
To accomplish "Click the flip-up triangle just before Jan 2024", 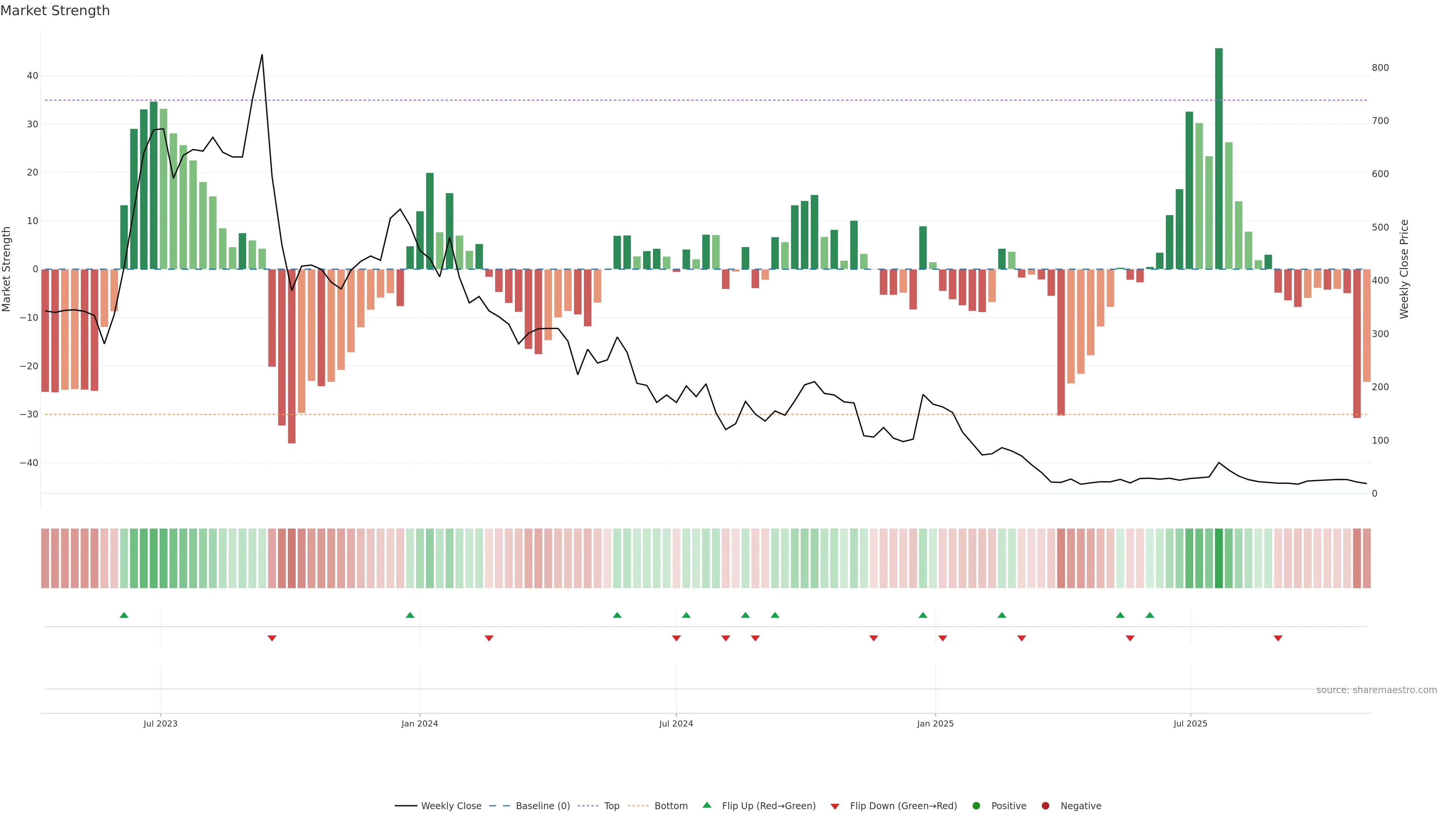I will 410,615.
